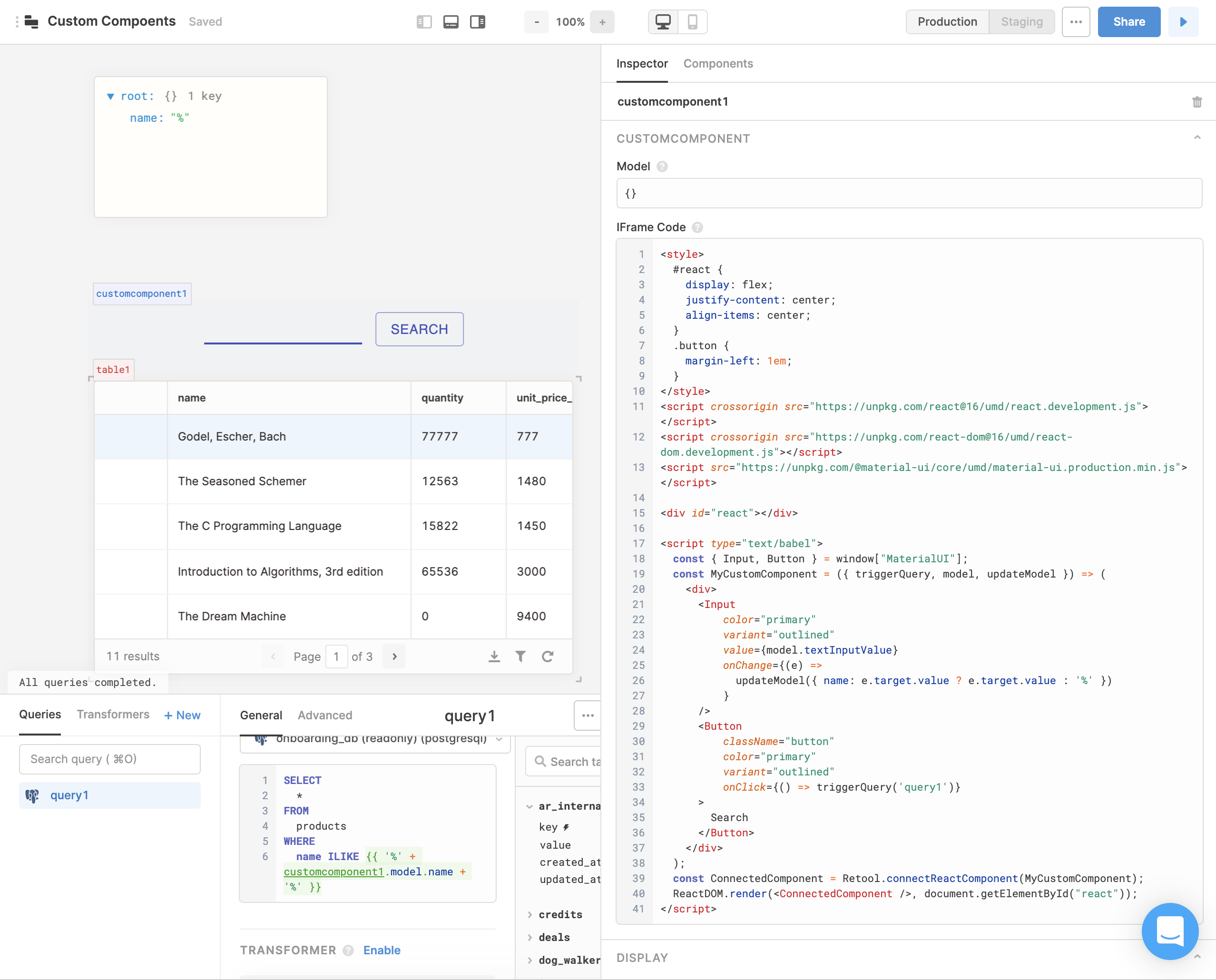The image size is (1216, 980).
Task: Select the Production environment
Action: (947, 22)
